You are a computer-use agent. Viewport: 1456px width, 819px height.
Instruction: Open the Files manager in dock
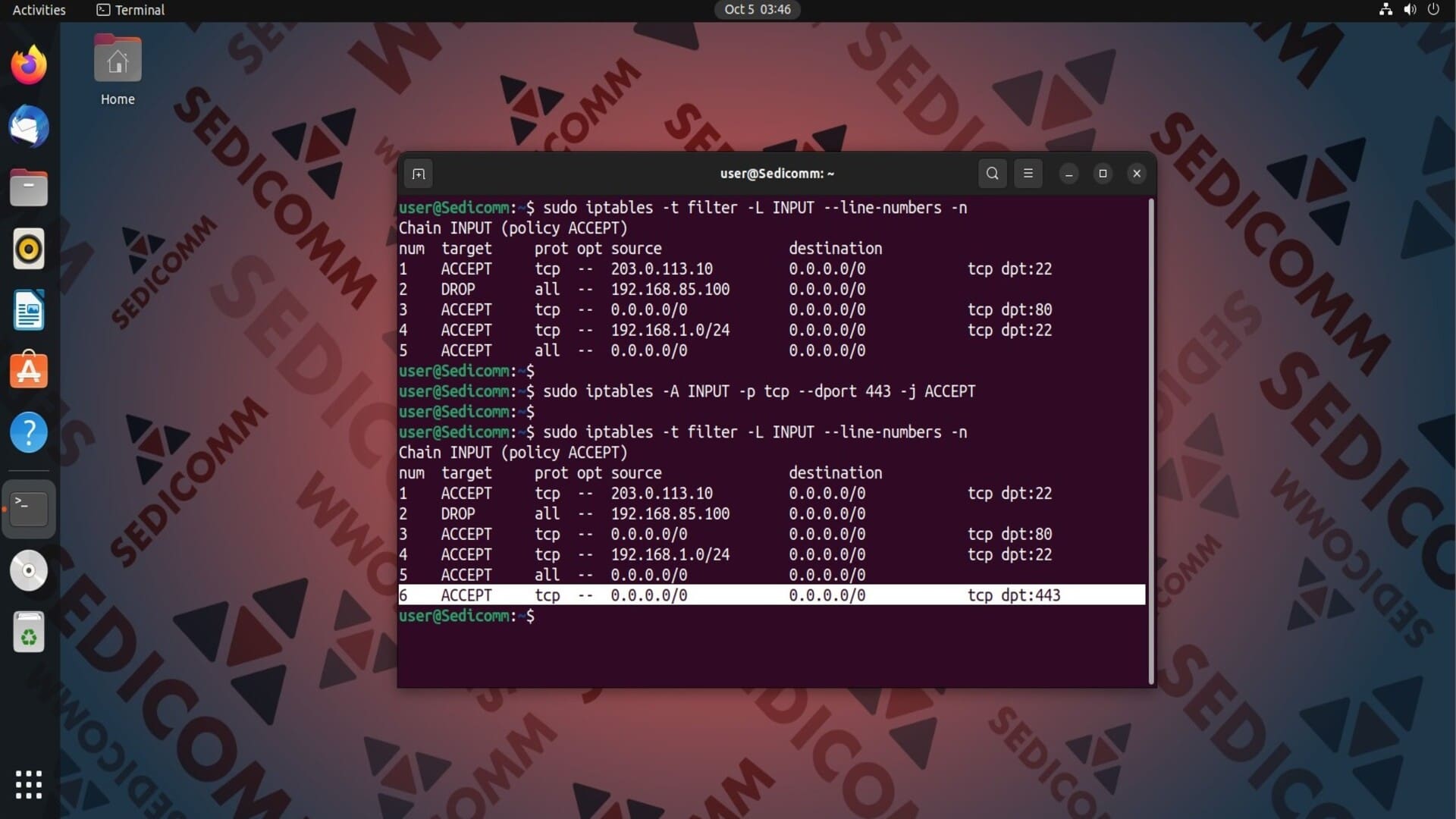29,188
